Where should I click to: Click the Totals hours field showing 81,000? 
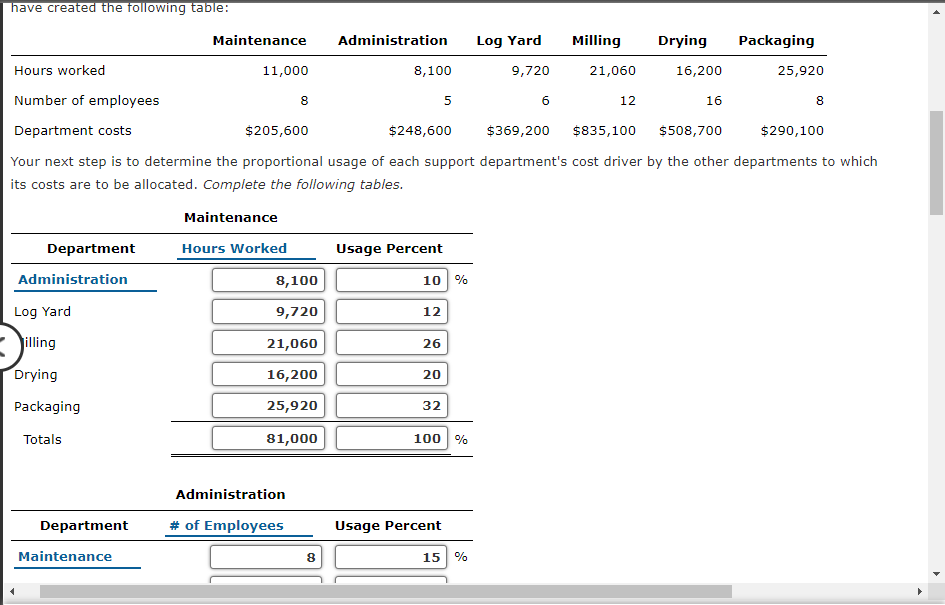[x=268, y=437]
